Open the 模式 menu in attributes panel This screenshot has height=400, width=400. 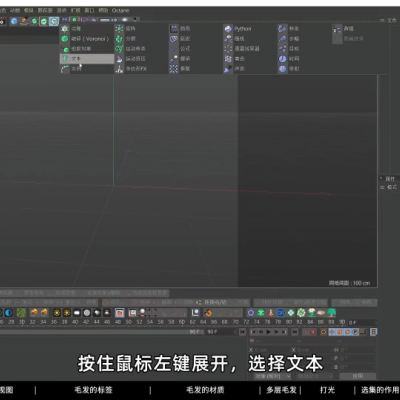click(x=392, y=187)
